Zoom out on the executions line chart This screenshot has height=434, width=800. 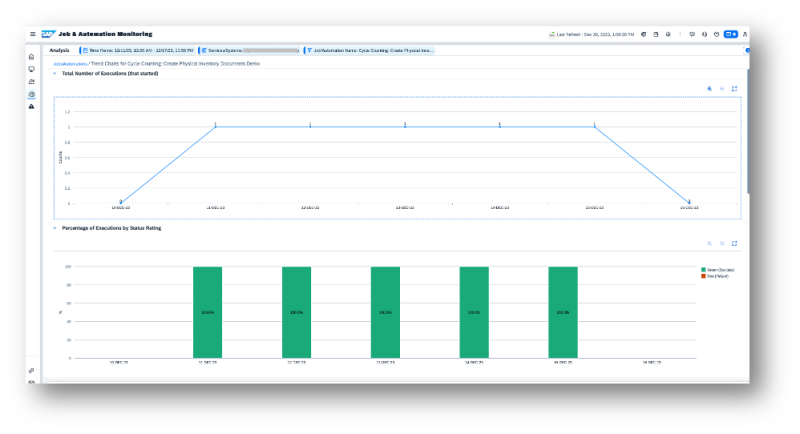tap(722, 88)
